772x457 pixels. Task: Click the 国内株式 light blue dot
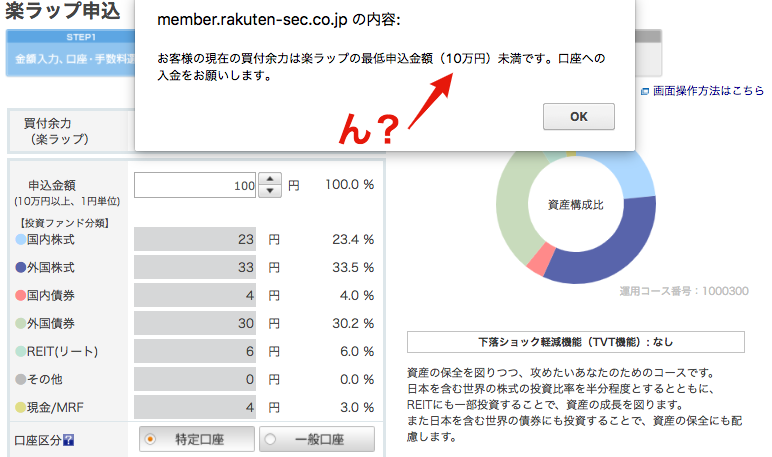tap(21, 239)
